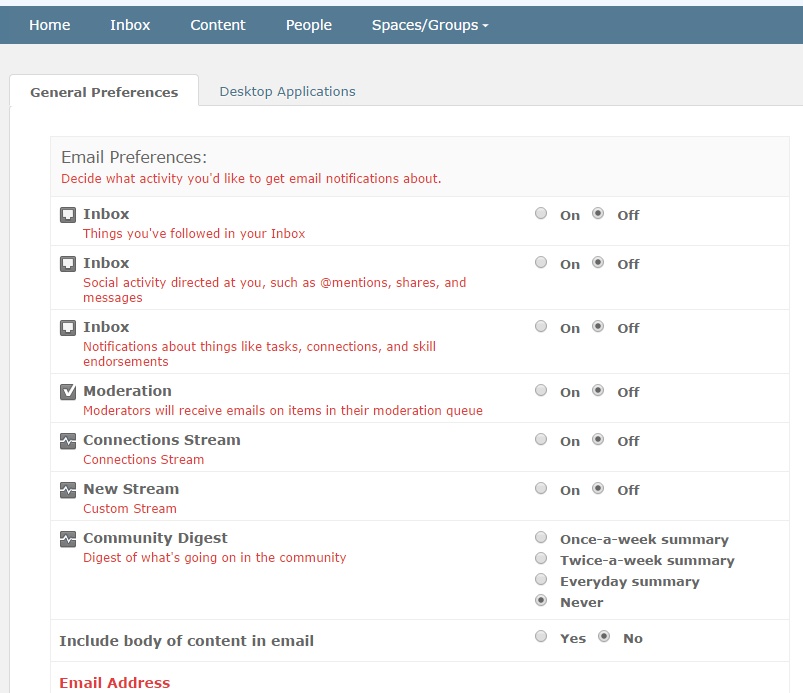The height and width of the screenshot is (693, 803).
Task: Open the General Preferences tab
Action: tap(104, 92)
